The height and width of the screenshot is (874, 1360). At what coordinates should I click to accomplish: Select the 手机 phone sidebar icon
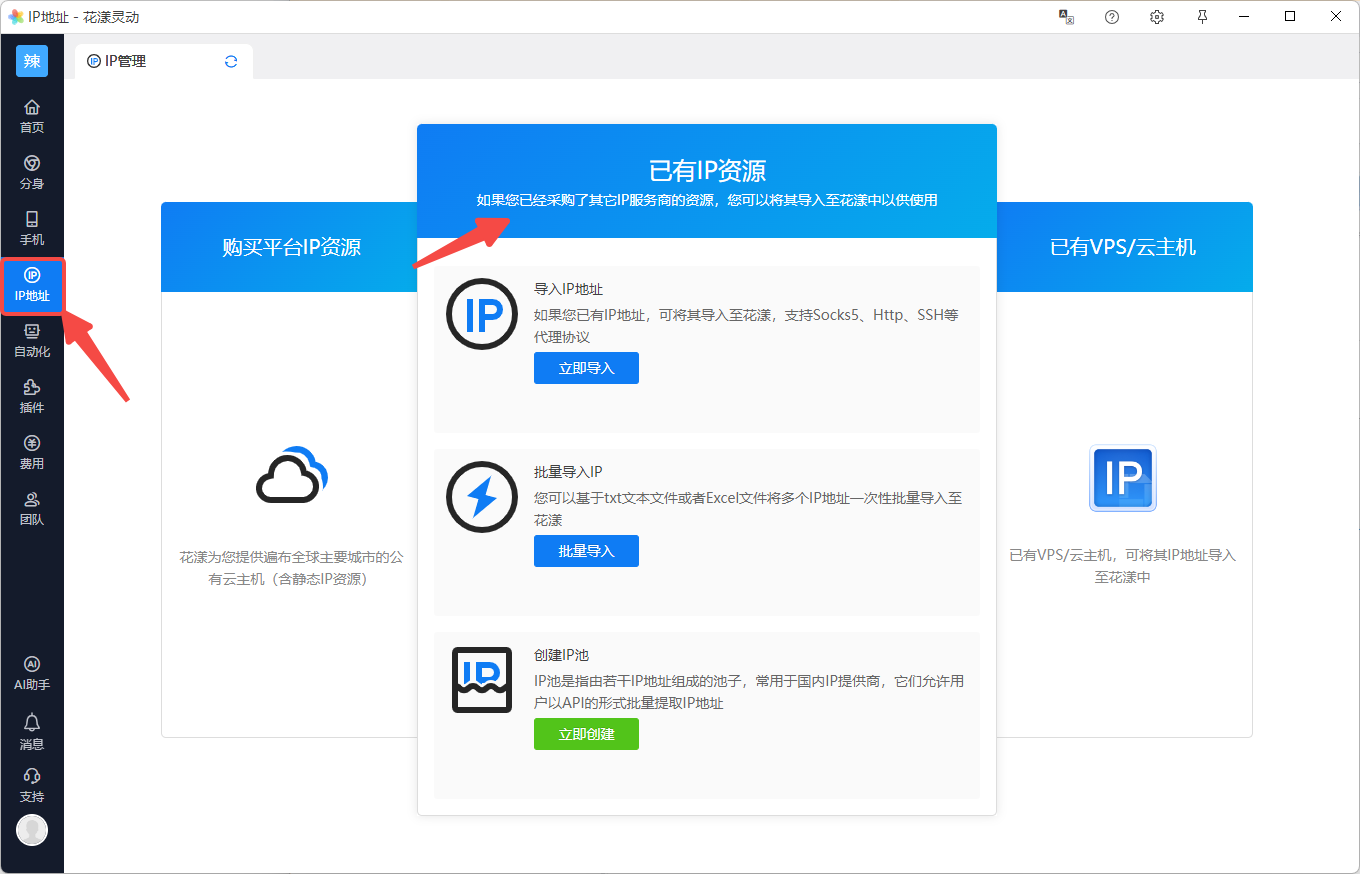click(32, 227)
